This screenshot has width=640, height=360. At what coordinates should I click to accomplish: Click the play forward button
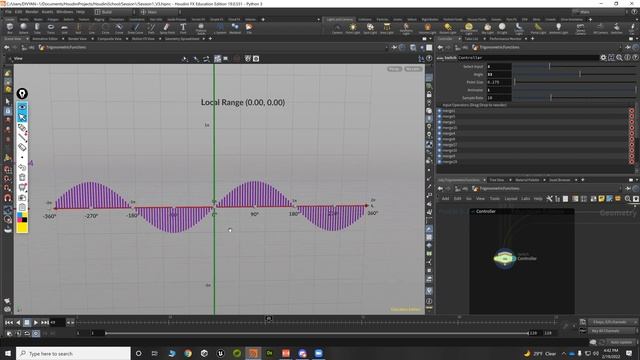pos(36,322)
